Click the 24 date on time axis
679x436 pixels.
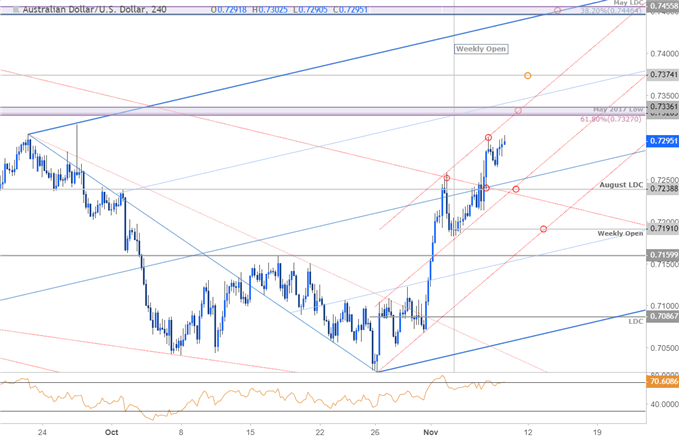pos(42,432)
